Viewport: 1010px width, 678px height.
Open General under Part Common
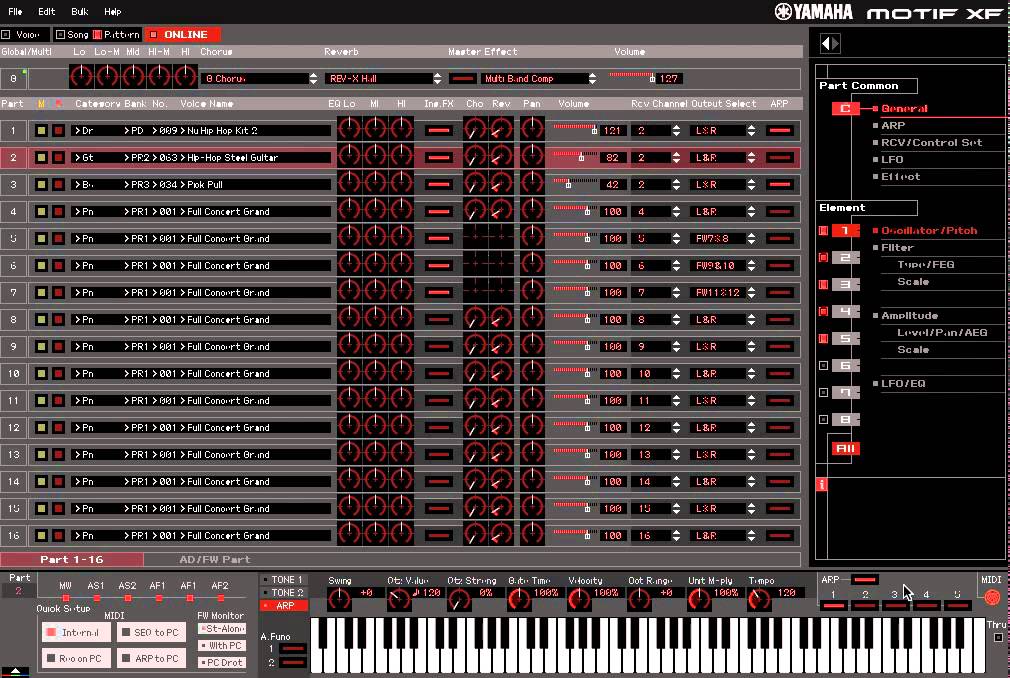[x=904, y=108]
